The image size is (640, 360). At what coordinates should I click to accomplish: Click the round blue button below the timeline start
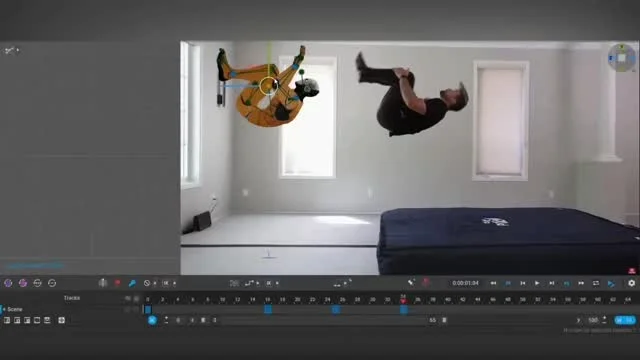tap(152, 320)
